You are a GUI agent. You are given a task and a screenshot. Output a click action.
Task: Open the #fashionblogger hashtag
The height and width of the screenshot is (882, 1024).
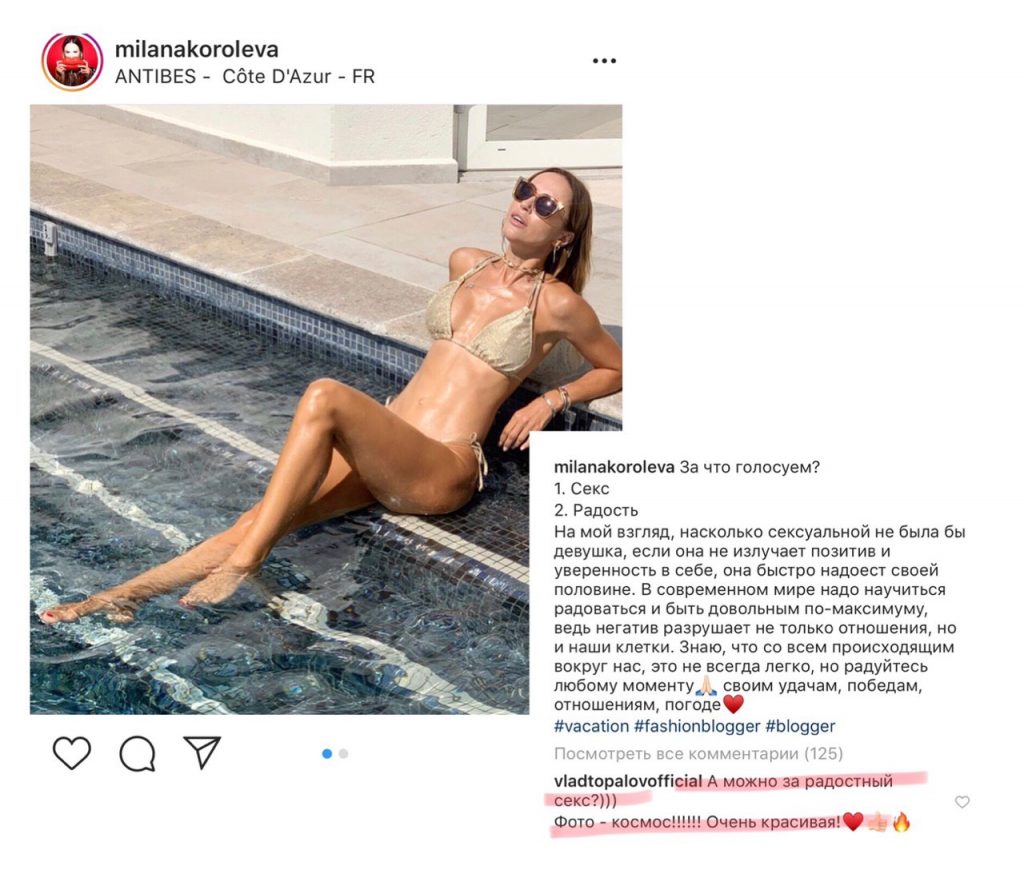pyautogui.click(x=697, y=726)
